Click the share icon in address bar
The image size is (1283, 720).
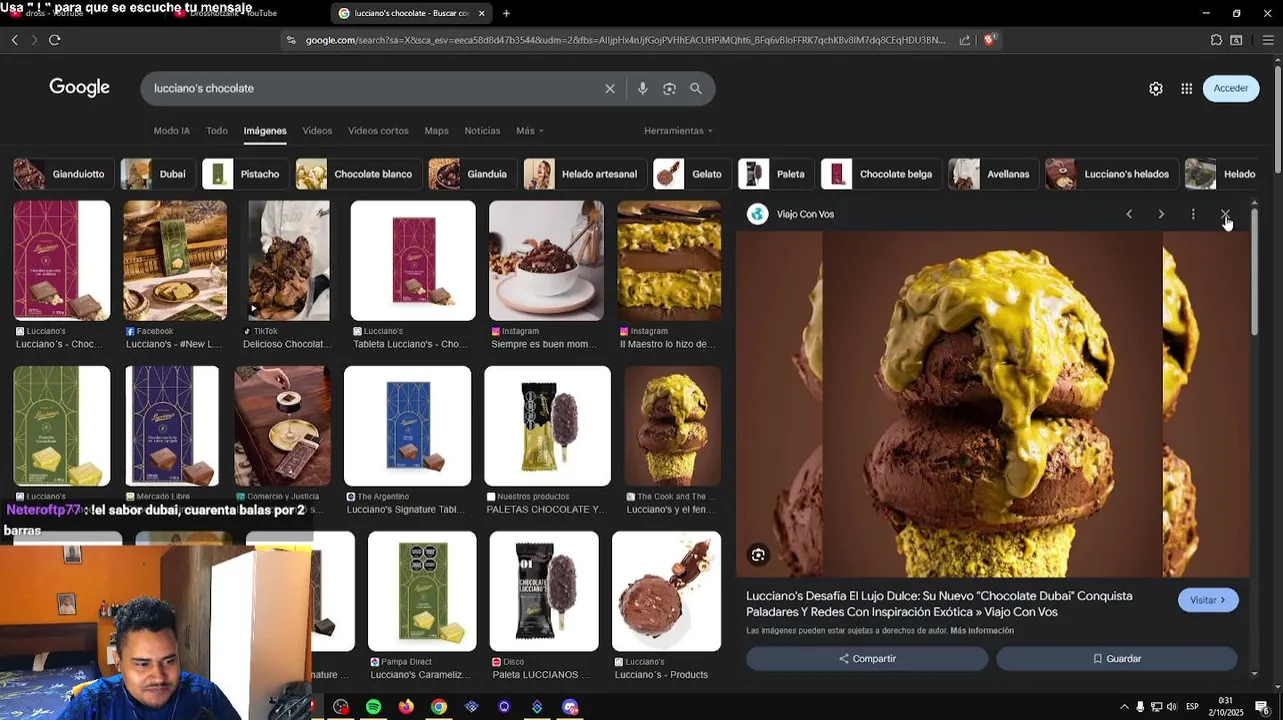[965, 40]
